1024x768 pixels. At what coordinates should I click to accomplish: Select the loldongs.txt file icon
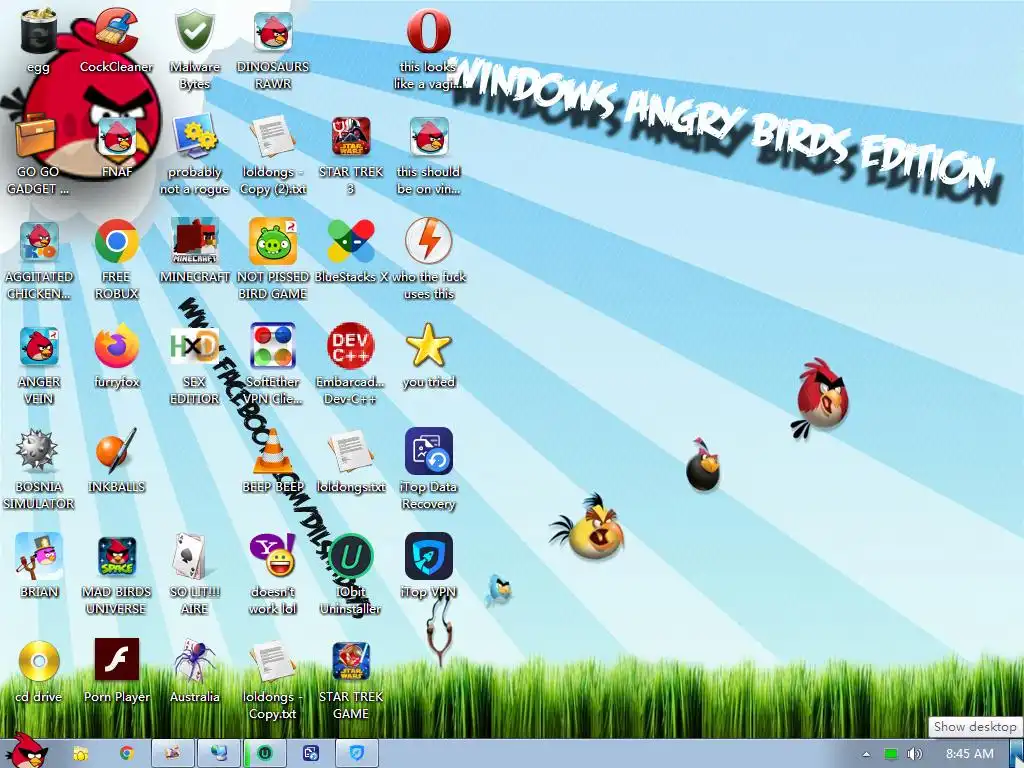coord(351,451)
